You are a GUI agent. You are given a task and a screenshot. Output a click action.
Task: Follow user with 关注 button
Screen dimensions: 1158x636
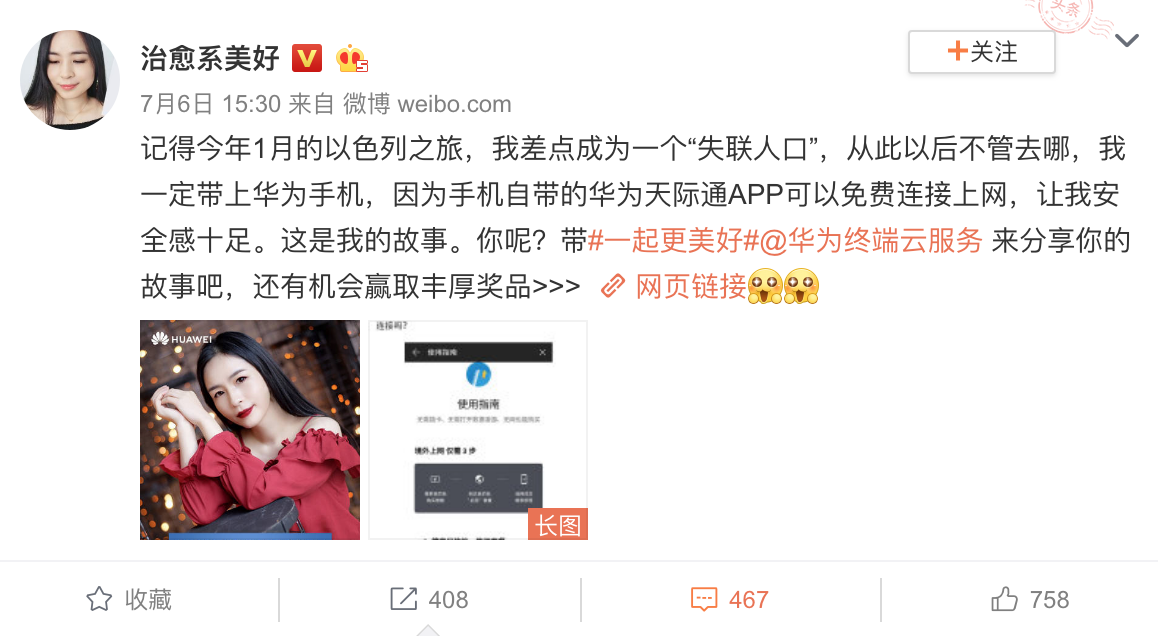tap(981, 52)
